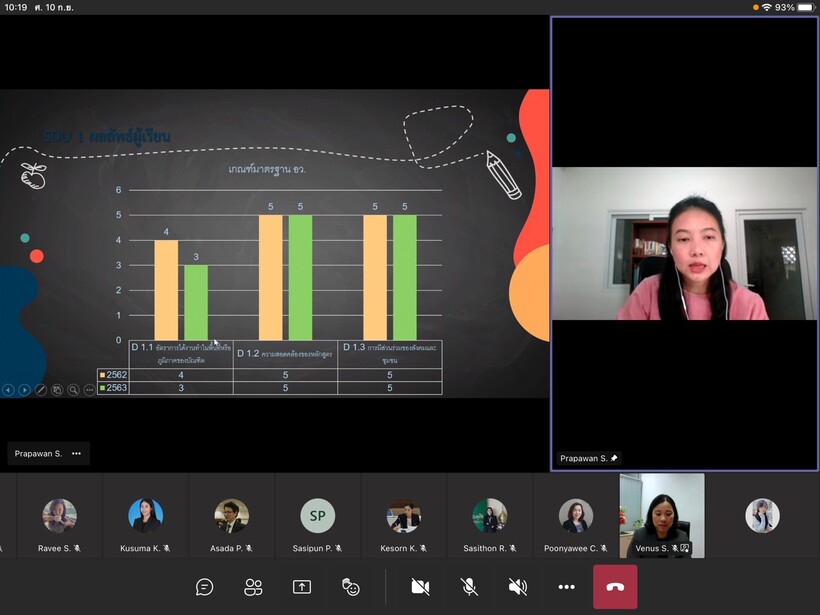Click Poonyawee C. muted mic icon
Image resolution: width=820 pixels, height=615 pixels.
(x=604, y=548)
